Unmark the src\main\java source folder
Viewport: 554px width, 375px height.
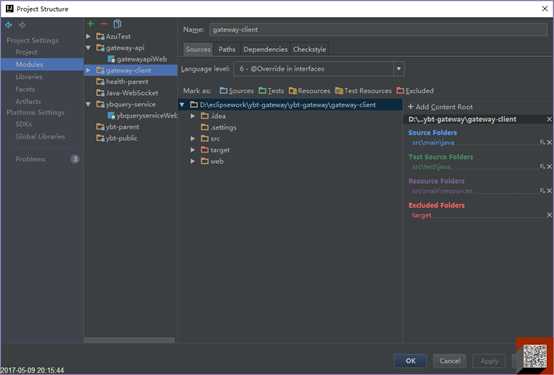[549, 142]
